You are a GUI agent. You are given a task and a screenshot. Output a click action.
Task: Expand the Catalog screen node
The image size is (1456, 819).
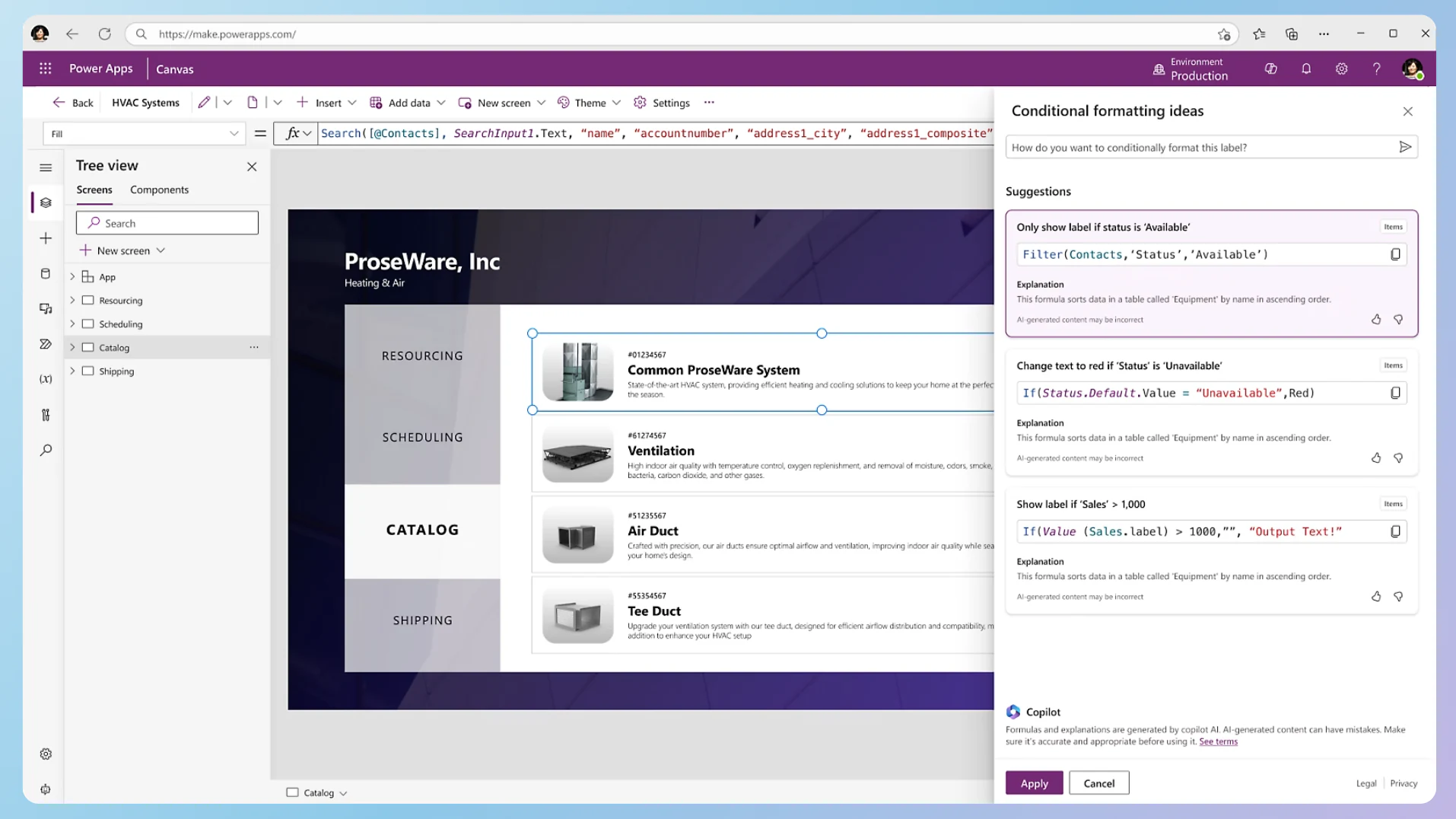tap(72, 347)
